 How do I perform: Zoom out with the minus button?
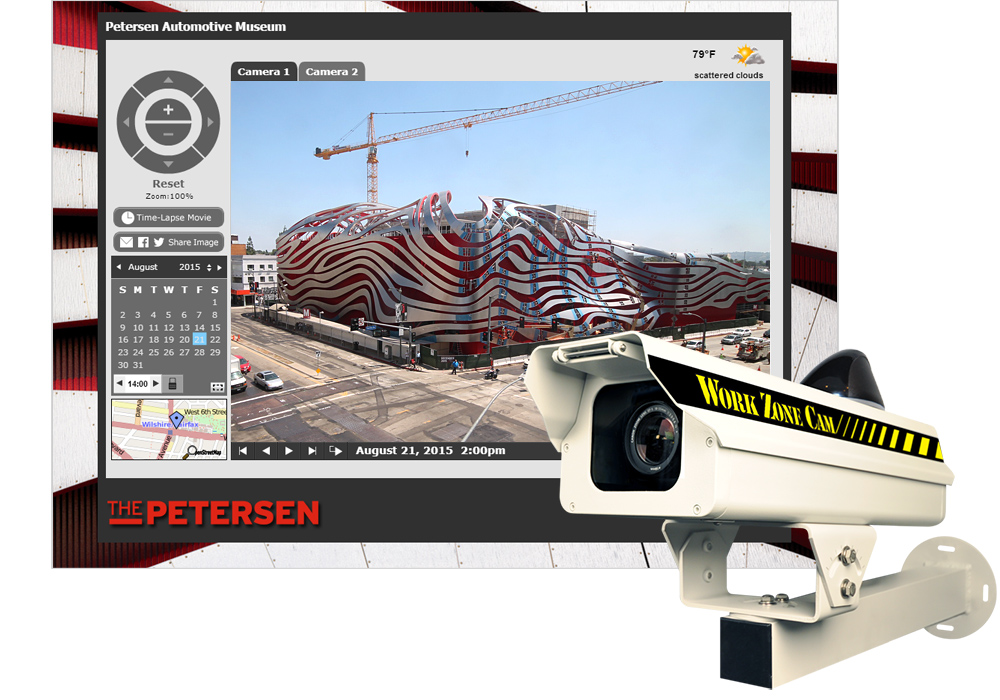168,134
